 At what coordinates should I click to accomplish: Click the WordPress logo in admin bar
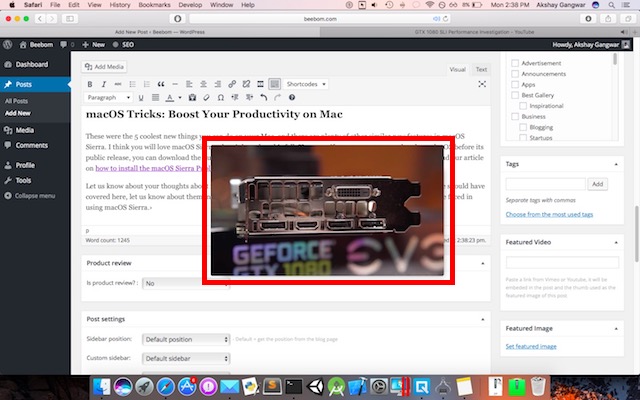pos(7,45)
